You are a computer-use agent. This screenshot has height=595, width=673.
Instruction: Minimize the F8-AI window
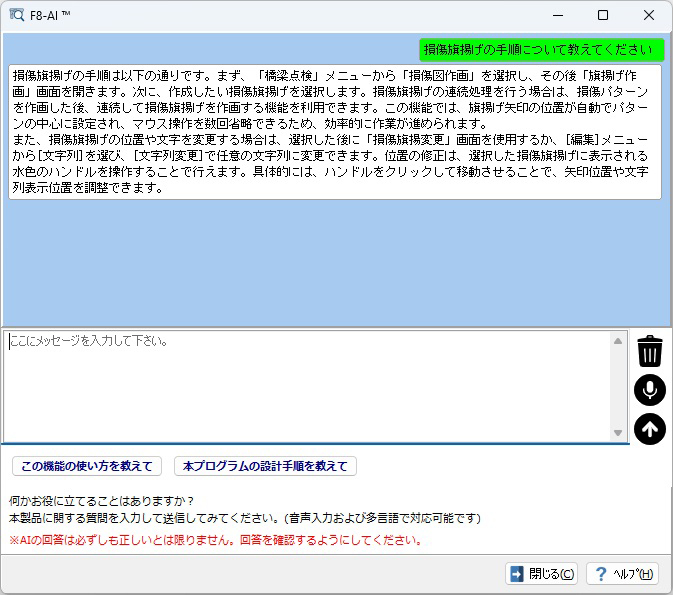[x=558, y=15]
